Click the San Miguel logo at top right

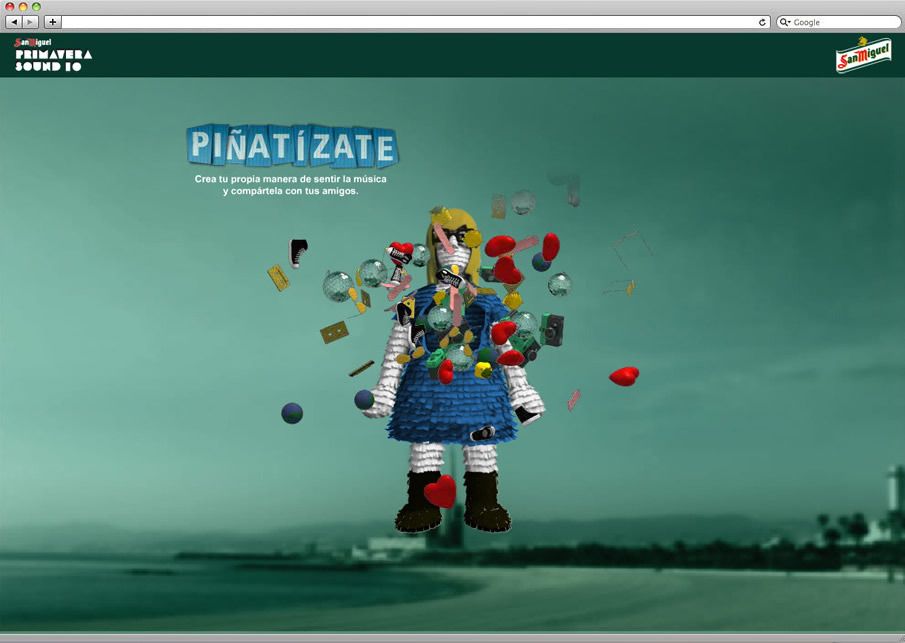(x=863, y=55)
